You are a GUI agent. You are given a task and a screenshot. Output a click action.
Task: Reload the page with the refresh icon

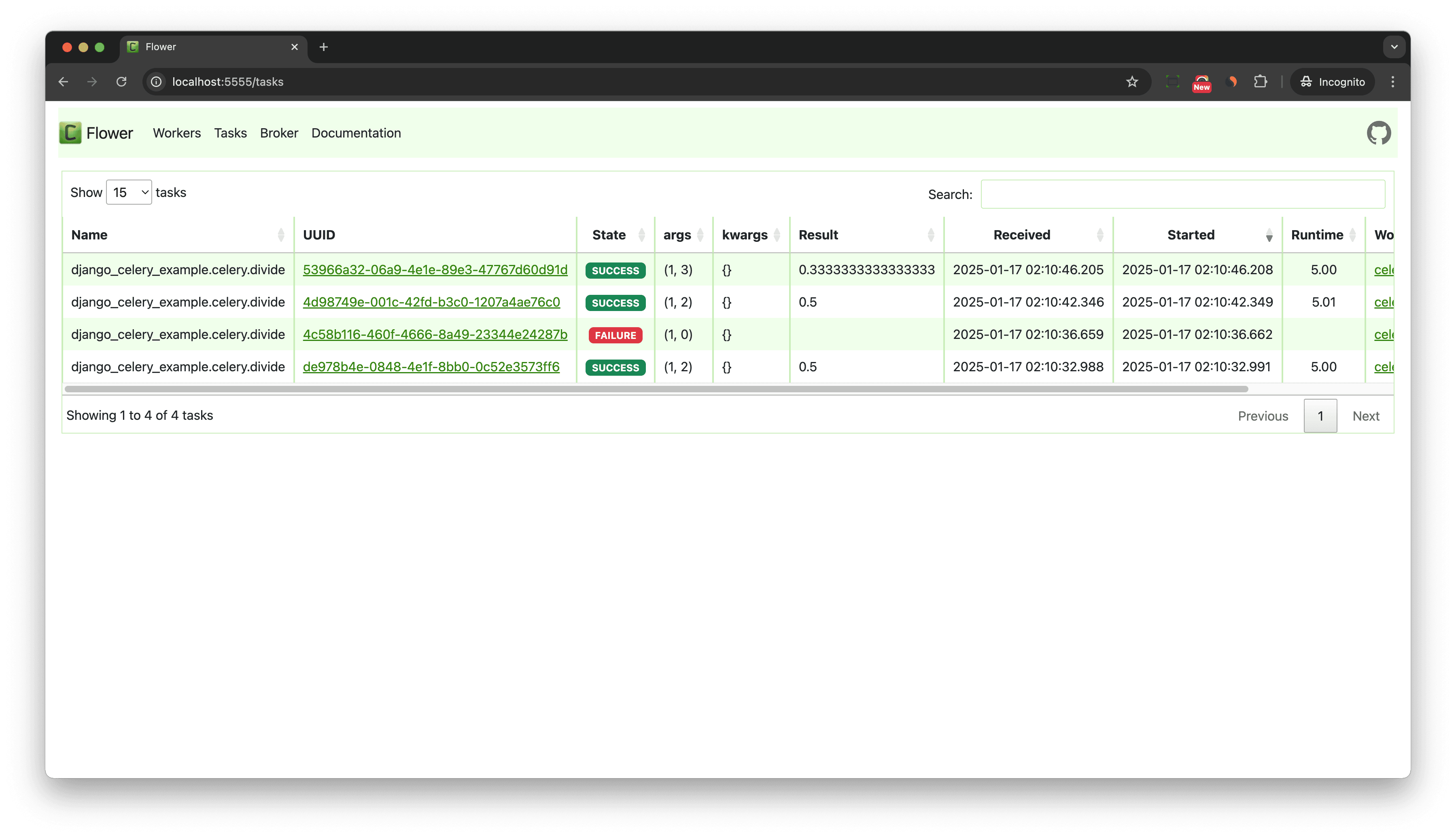click(x=121, y=81)
